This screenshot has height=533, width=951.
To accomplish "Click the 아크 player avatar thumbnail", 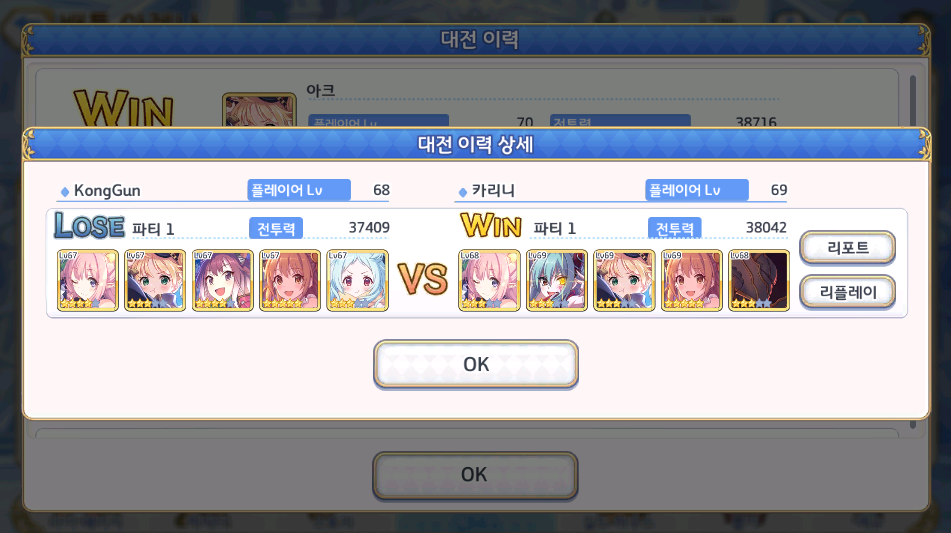I will tap(259, 110).
